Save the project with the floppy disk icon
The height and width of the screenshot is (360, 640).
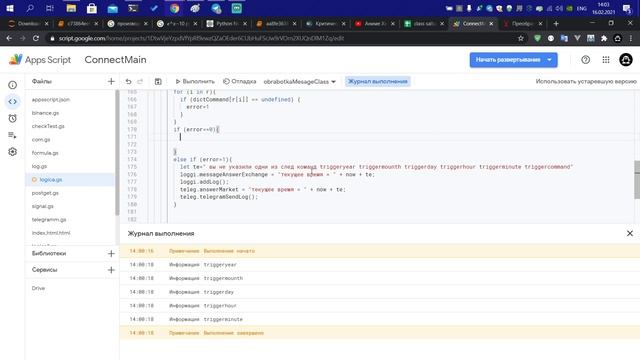point(158,82)
